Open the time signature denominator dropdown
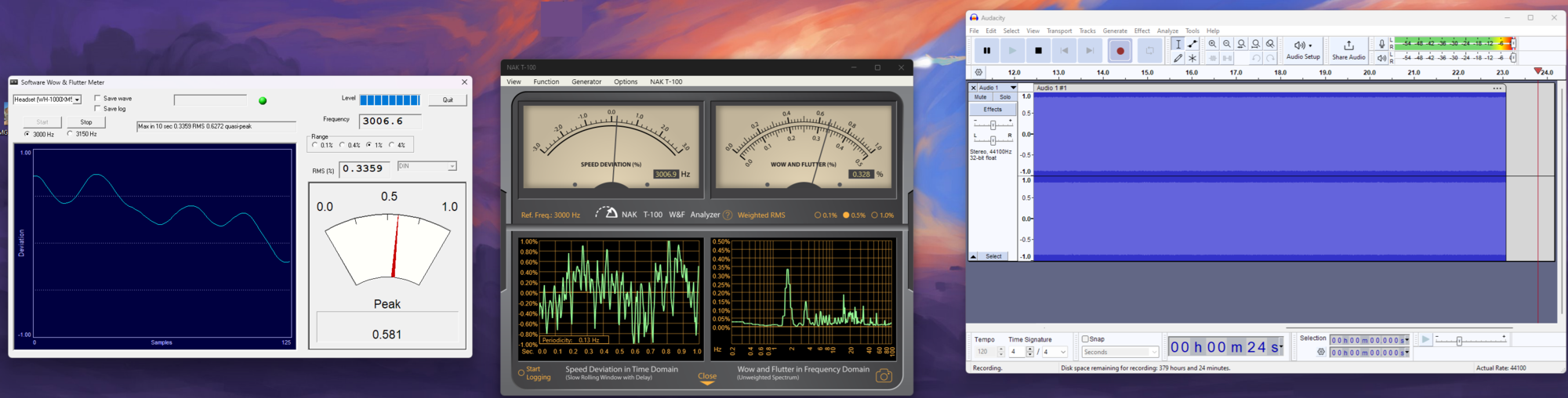Viewport: 1568px width, 398px height. click(1054, 352)
